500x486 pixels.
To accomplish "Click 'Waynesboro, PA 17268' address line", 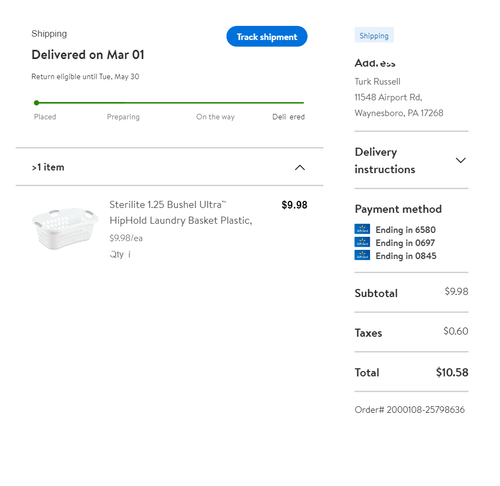I will (399, 113).
